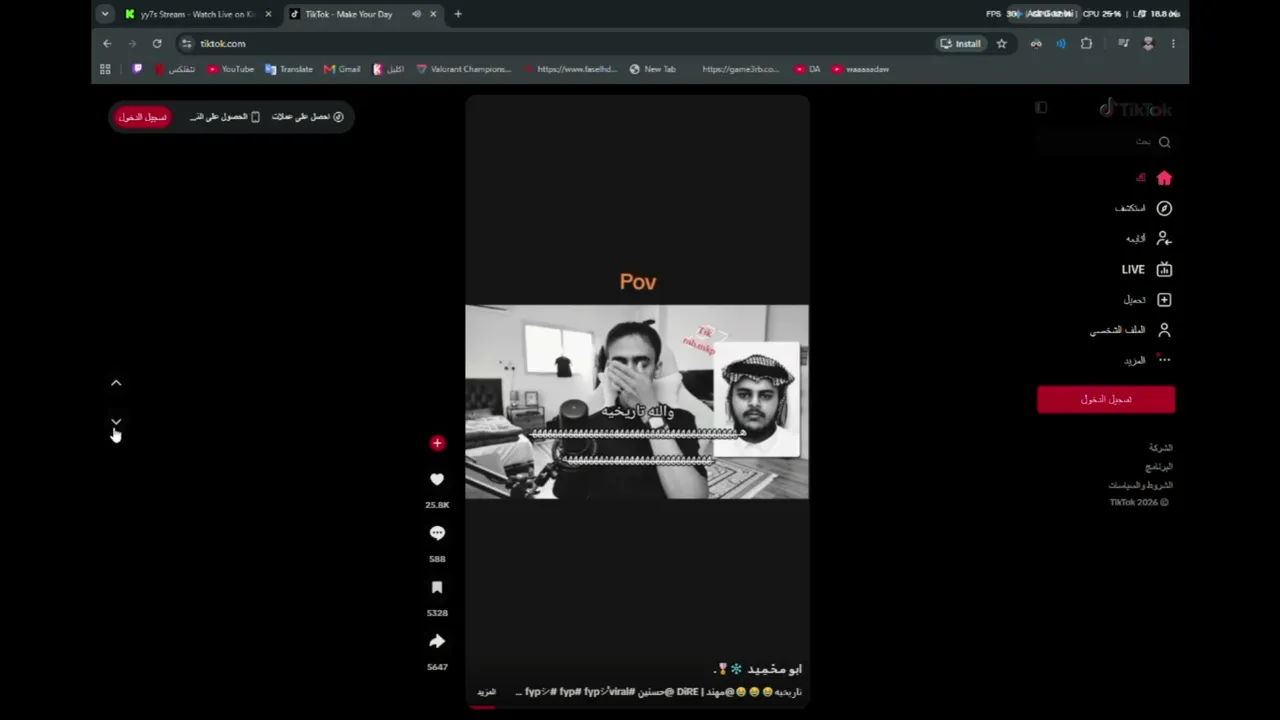Viewport: 1280px width, 720px height.
Task: Bookmark this page with the star icon
Action: point(1001,43)
